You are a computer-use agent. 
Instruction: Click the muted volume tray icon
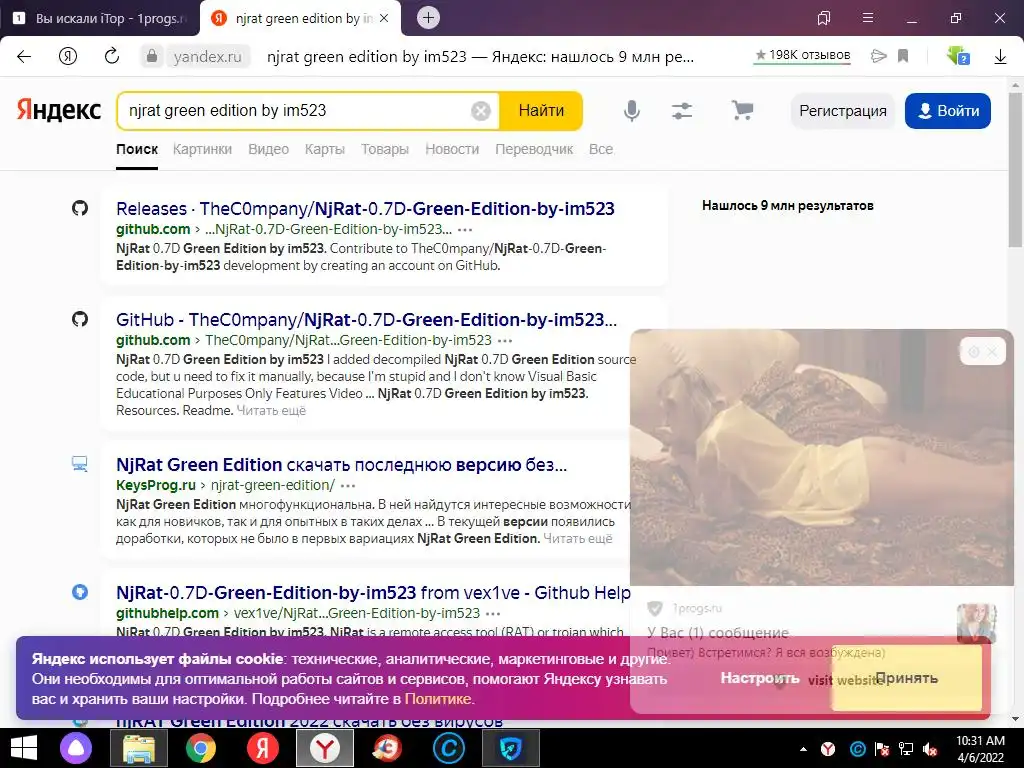[x=930, y=748]
